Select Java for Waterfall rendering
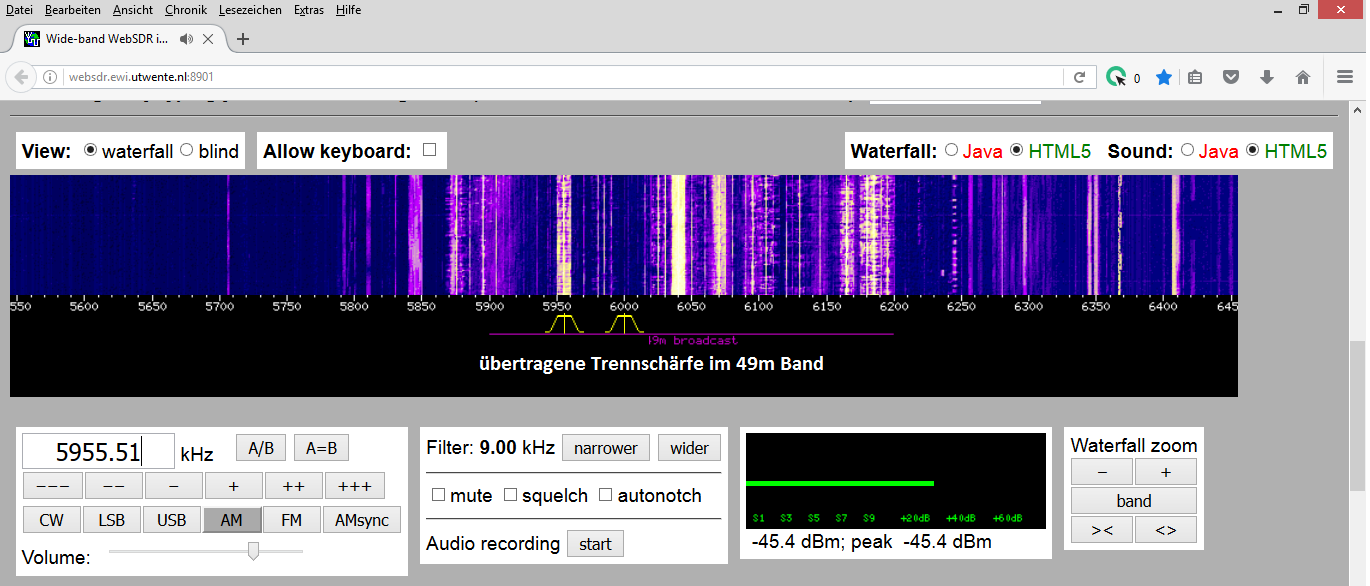This screenshot has height=586, width=1370. (x=951, y=150)
